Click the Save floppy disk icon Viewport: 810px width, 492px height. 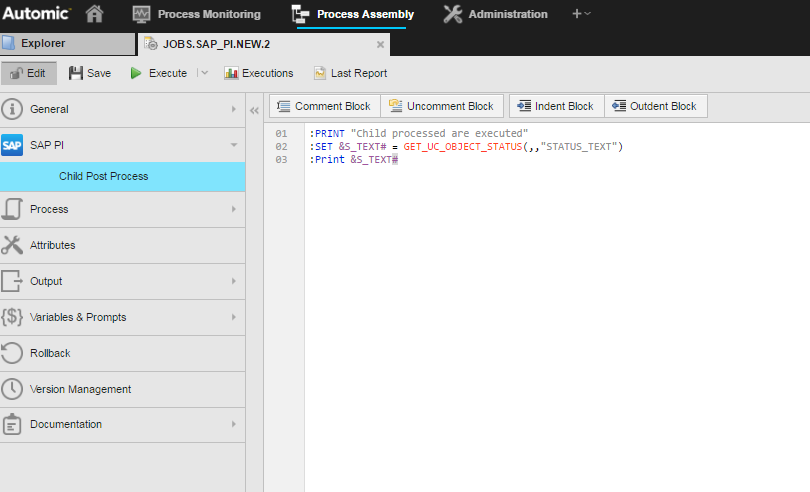point(76,73)
